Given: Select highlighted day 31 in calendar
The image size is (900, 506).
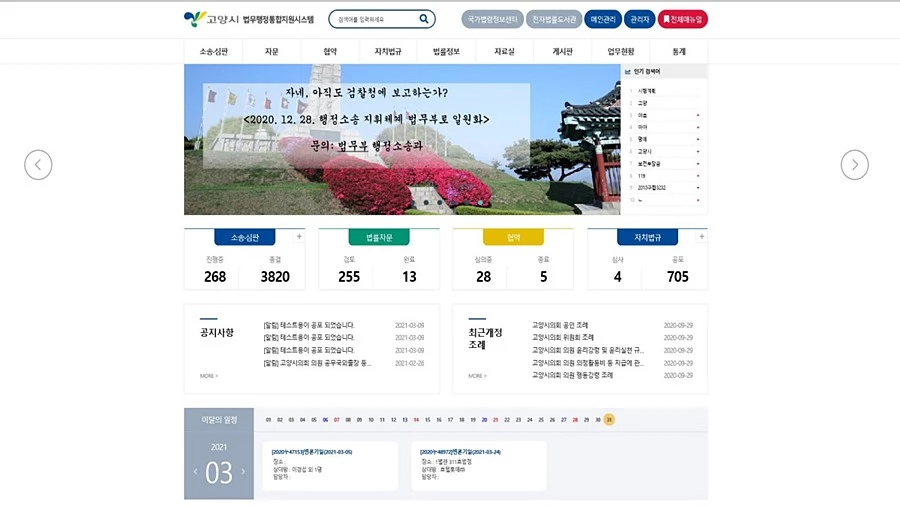Looking at the screenshot, I should click(609, 420).
